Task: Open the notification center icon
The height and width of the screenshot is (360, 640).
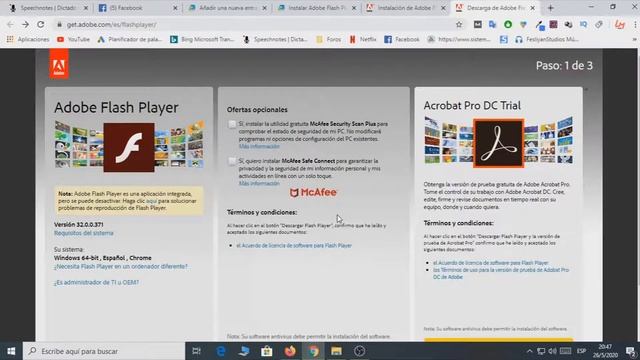Action: pos(631,351)
